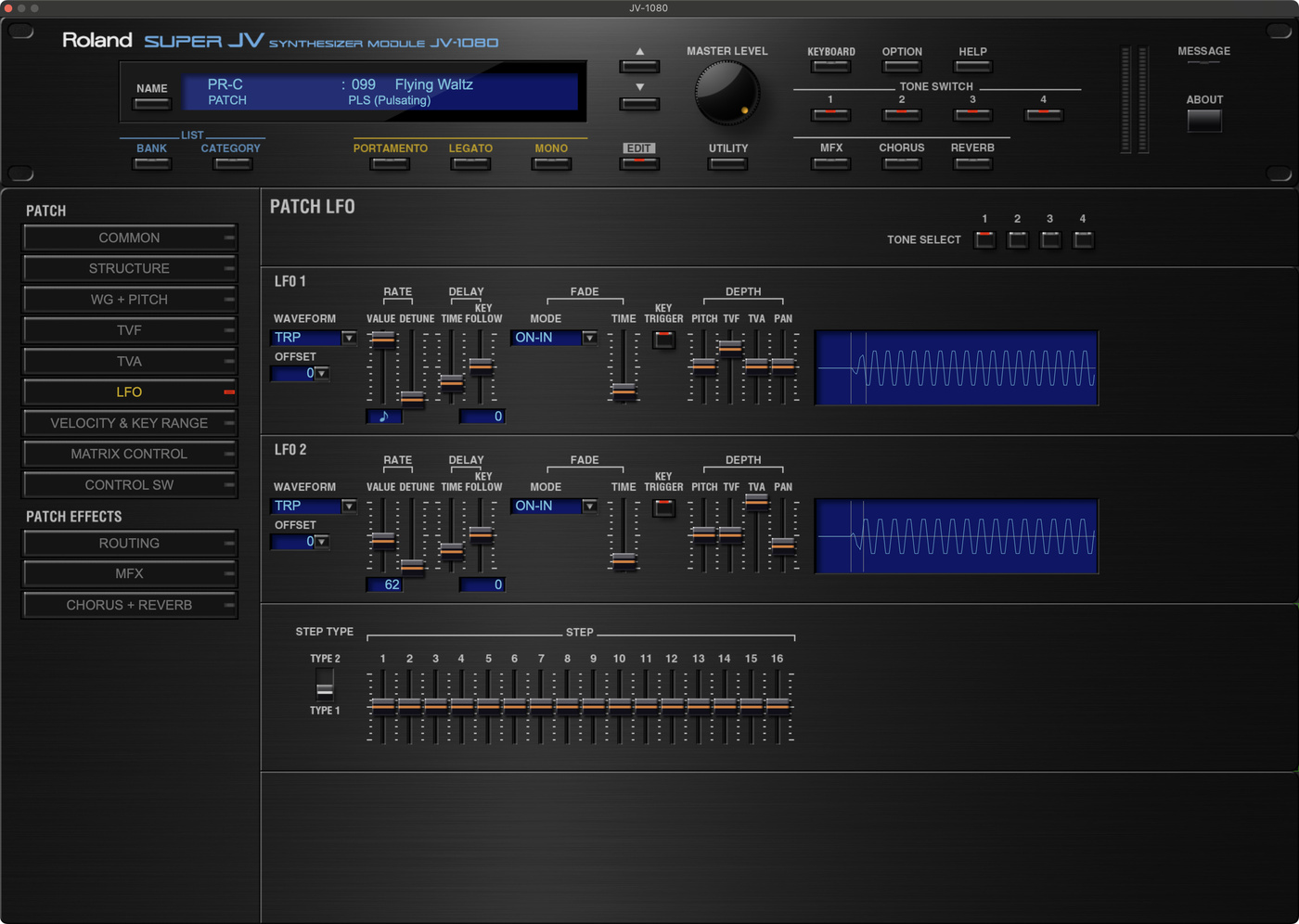1299x924 pixels.
Task: Click the Edit button
Action: coord(639,164)
